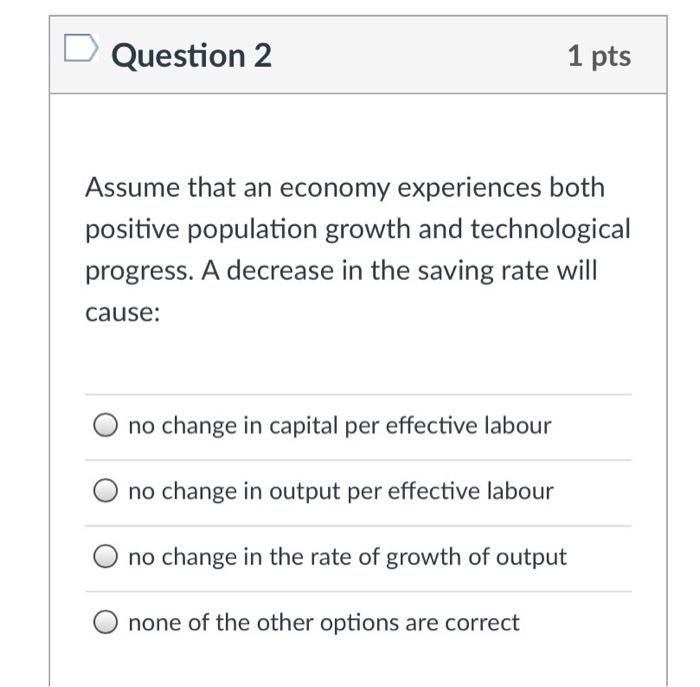
Task: Select the radio button for no change in capital
Action: [x=106, y=425]
